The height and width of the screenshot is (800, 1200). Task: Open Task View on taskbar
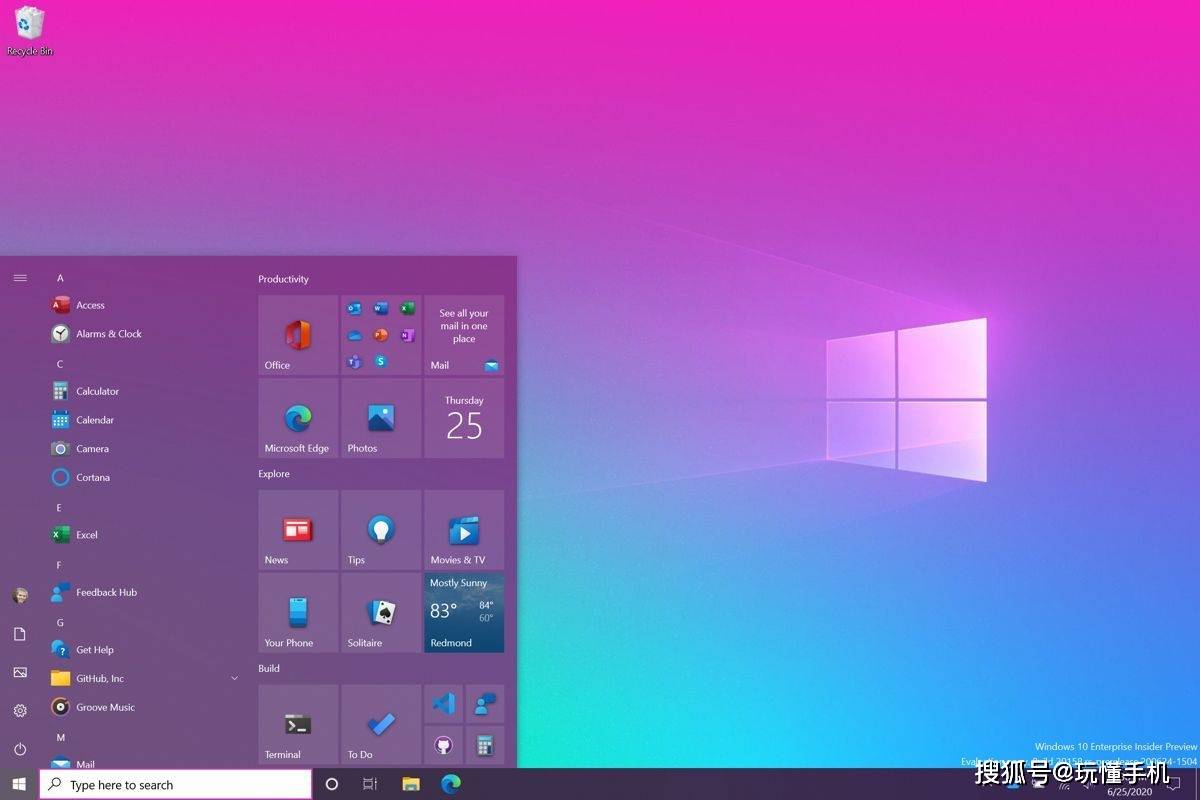(x=369, y=785)
